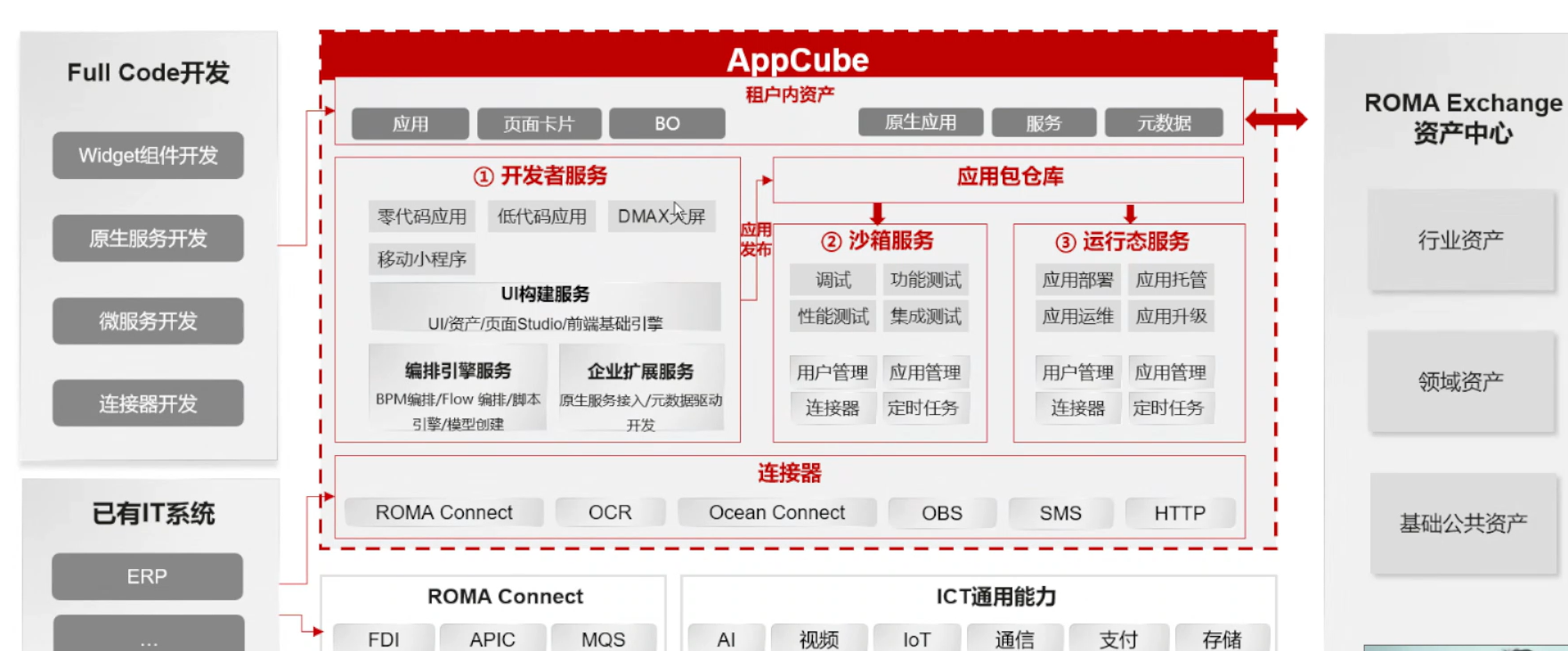Click 连接器 box under 沙箱服务
The width and height of the screenshot is (1568, 651).
[x=833, y=408]
